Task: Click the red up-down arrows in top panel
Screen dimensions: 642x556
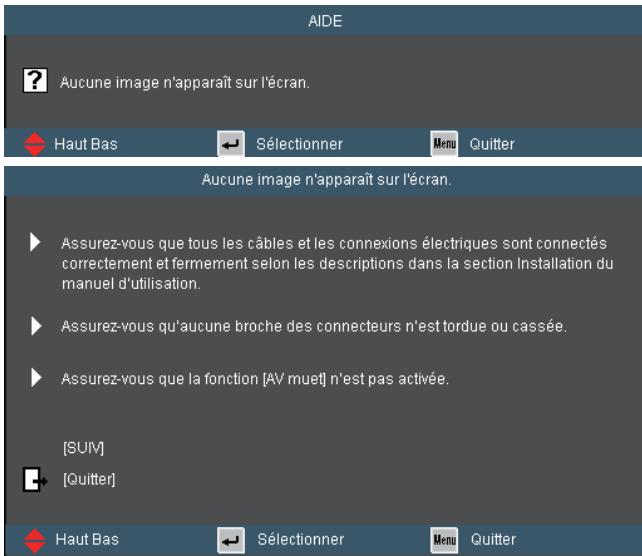Action: click(34, 144)
